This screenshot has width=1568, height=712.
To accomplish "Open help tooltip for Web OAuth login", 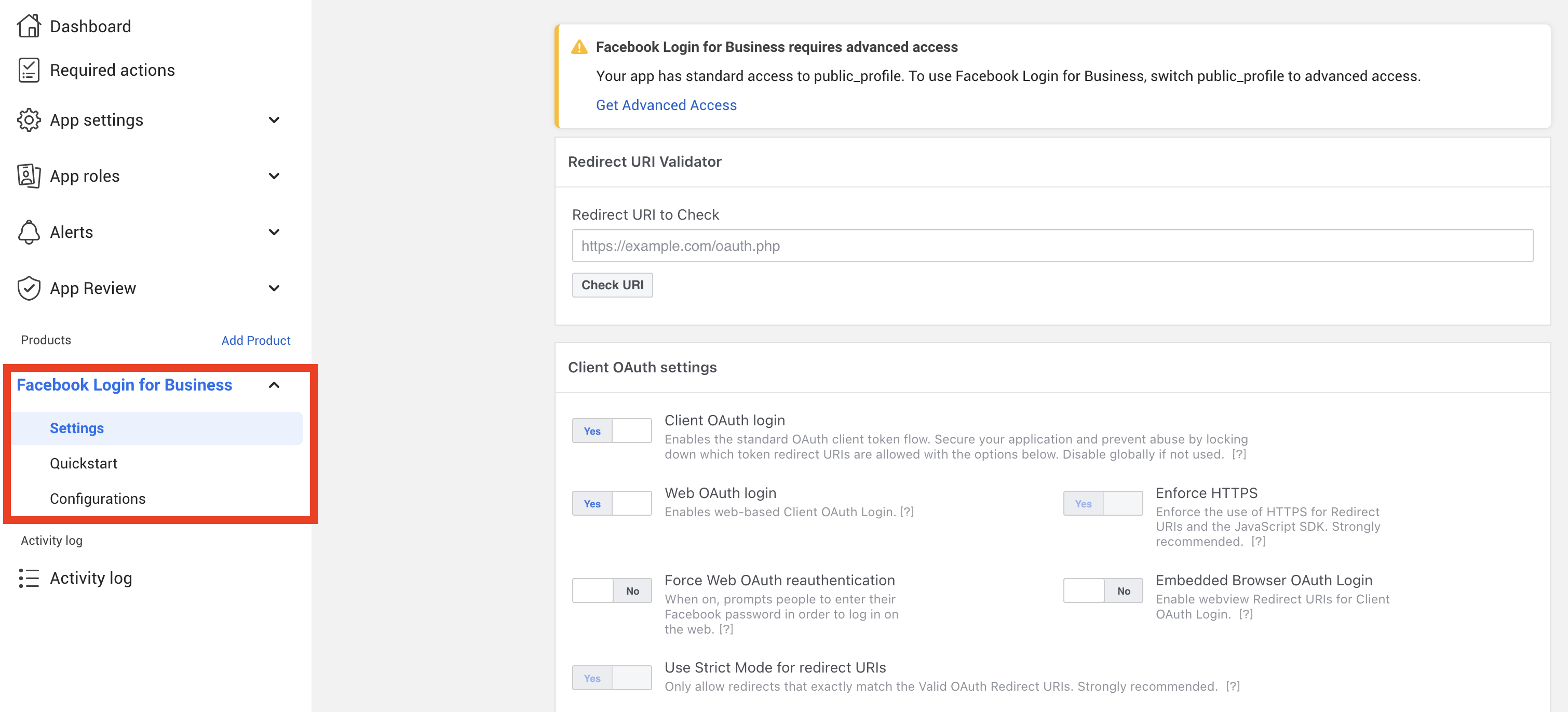I will tap(907, 512).
